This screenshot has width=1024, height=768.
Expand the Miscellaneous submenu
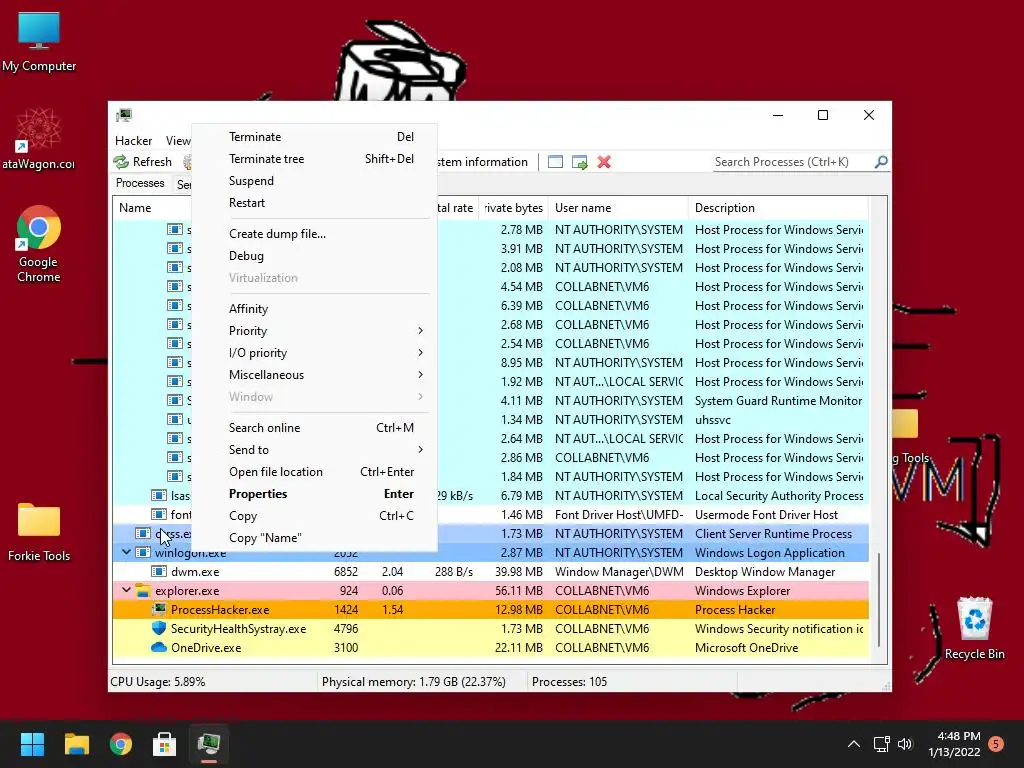pos(314,375)
